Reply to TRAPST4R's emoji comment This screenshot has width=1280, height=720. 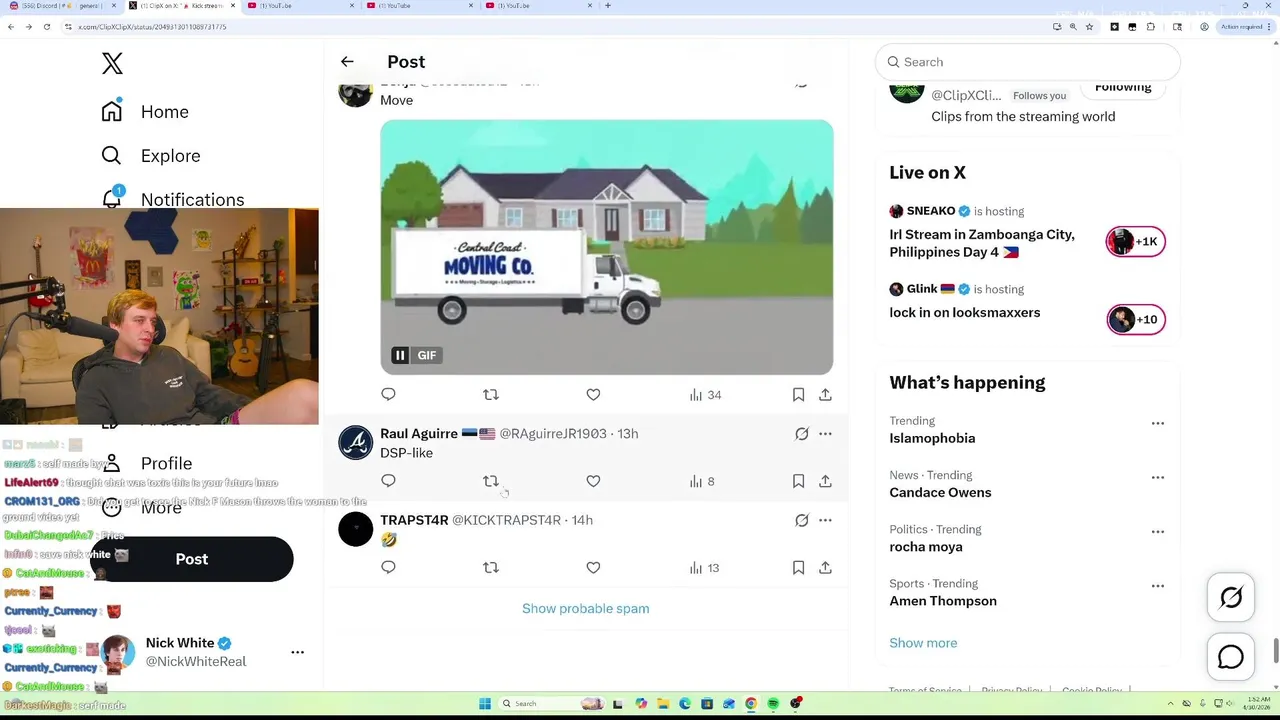tap(388, 568)
